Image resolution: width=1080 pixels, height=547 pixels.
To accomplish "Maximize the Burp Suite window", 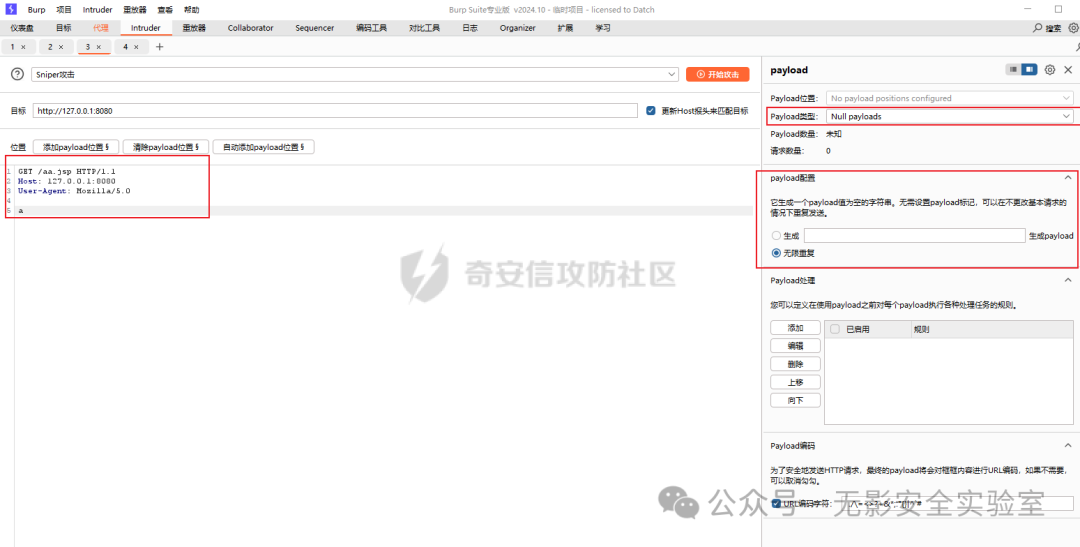I will (x=1058, y=10).
